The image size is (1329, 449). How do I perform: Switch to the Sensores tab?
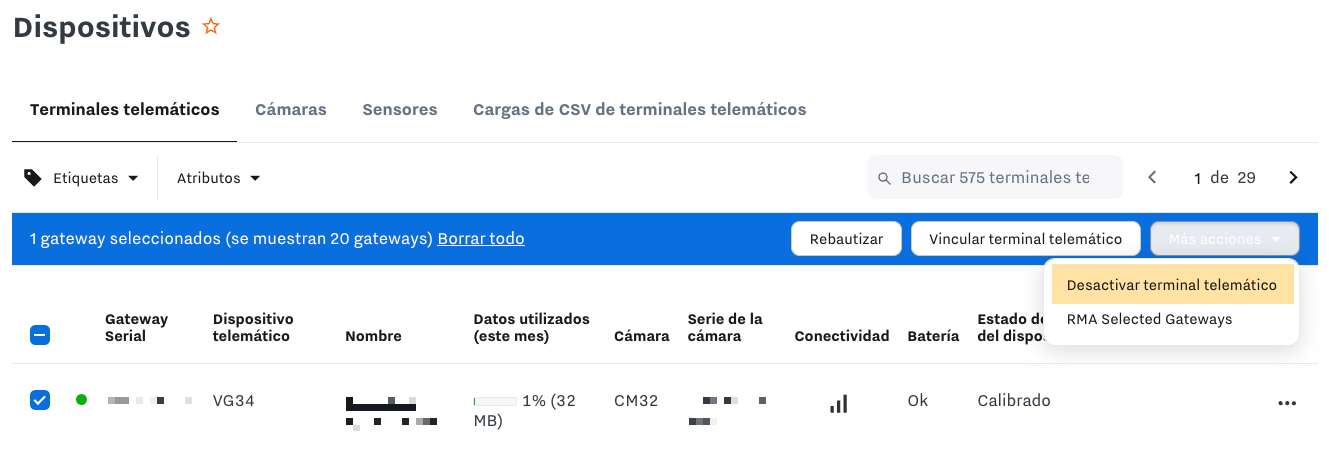click(x=400, y=110)
